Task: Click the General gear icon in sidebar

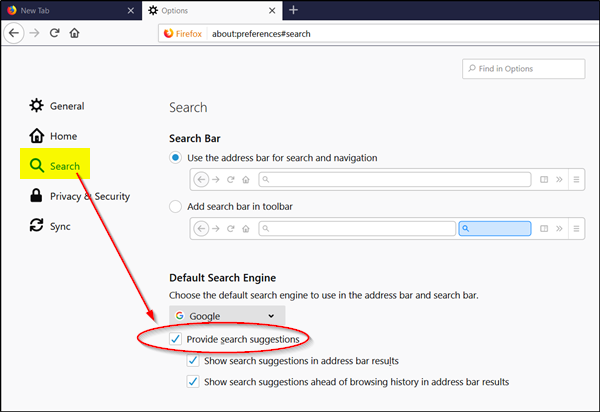Action: 37,106
